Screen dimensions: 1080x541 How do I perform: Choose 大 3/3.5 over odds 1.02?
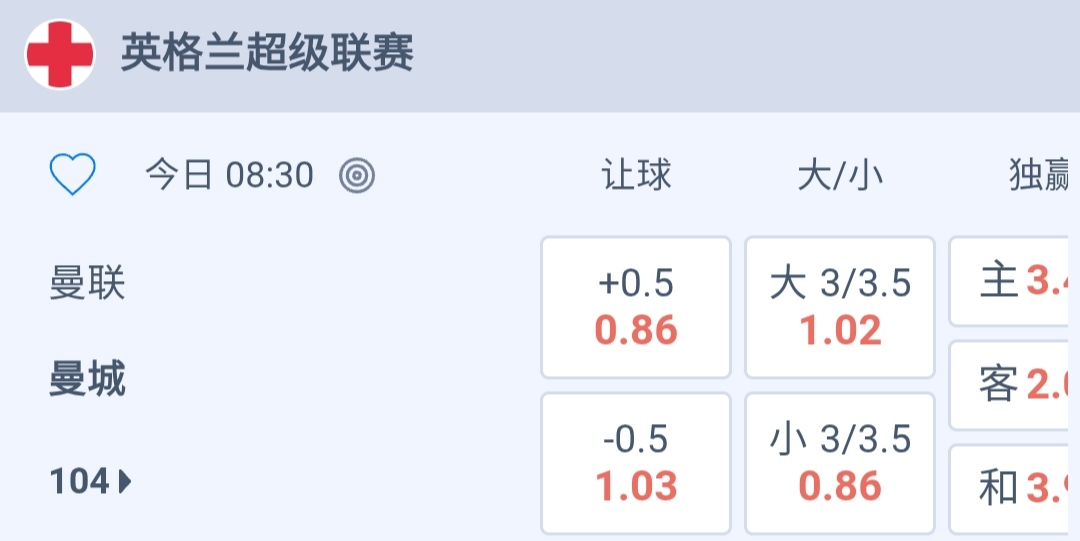click(840, 307)
